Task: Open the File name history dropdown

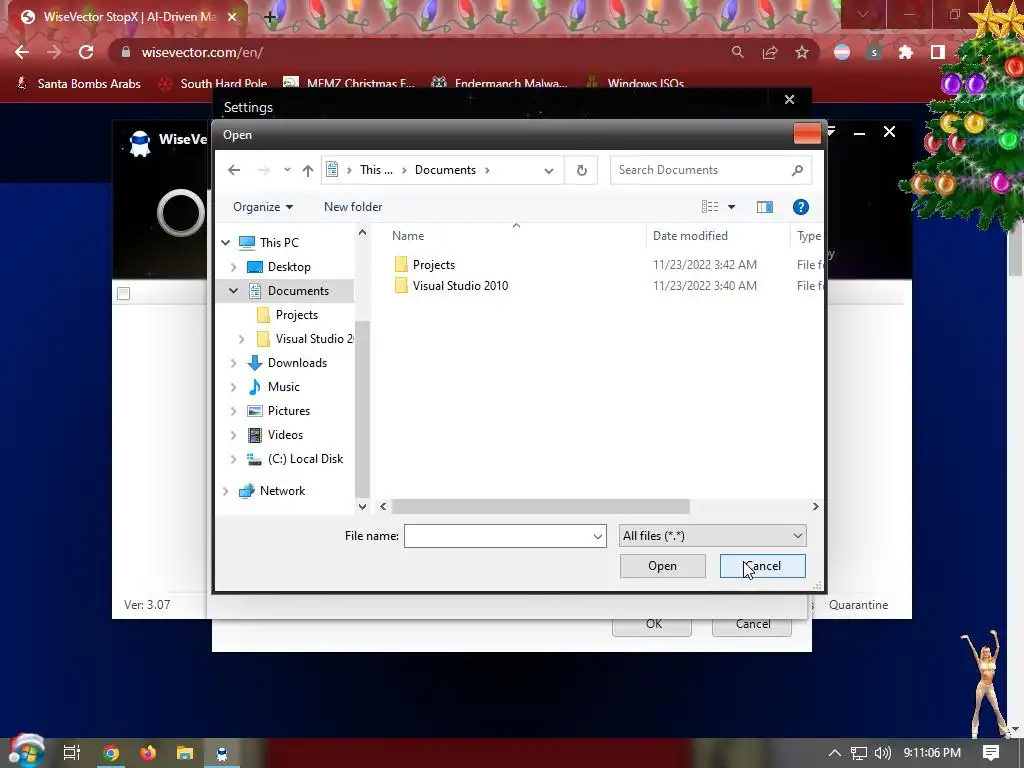Action: coord(597,536)
